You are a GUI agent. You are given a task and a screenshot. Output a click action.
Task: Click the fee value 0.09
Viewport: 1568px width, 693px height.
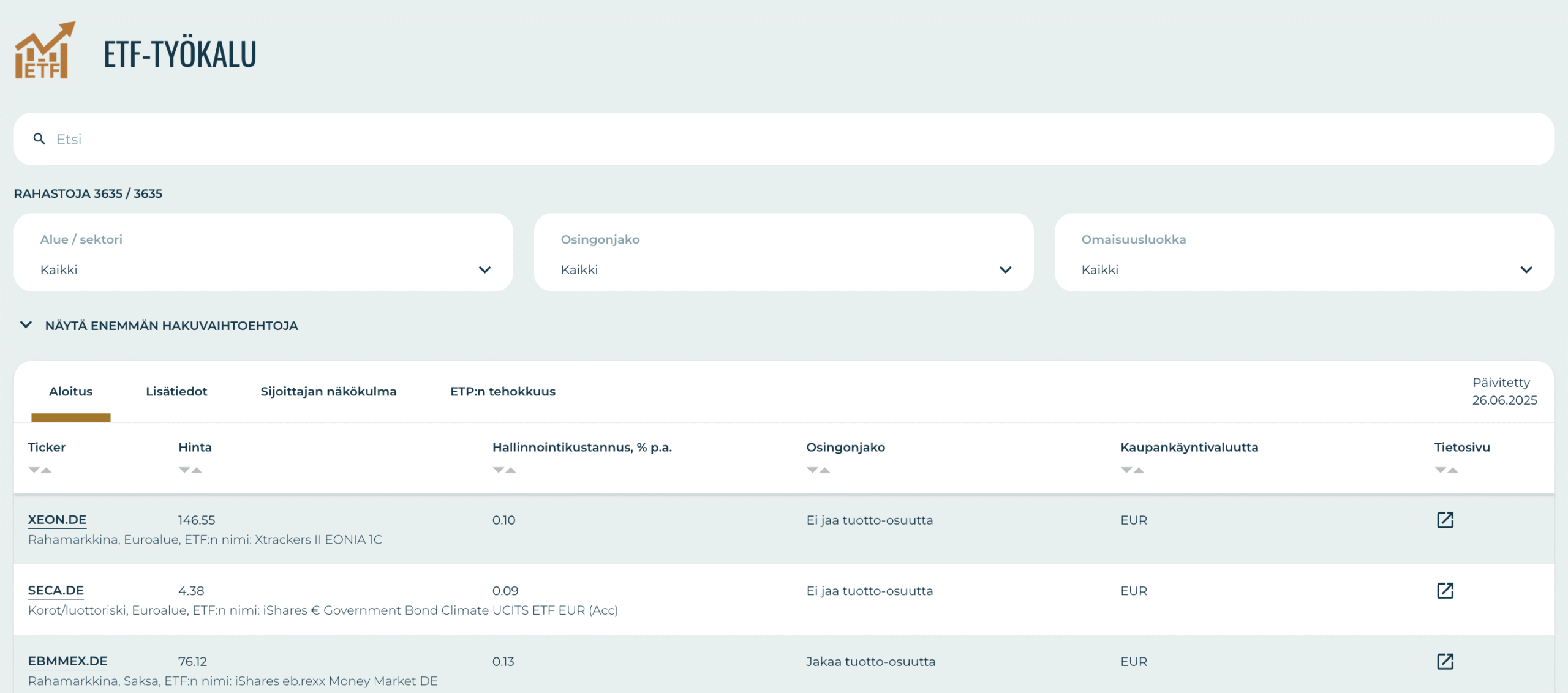505,591
